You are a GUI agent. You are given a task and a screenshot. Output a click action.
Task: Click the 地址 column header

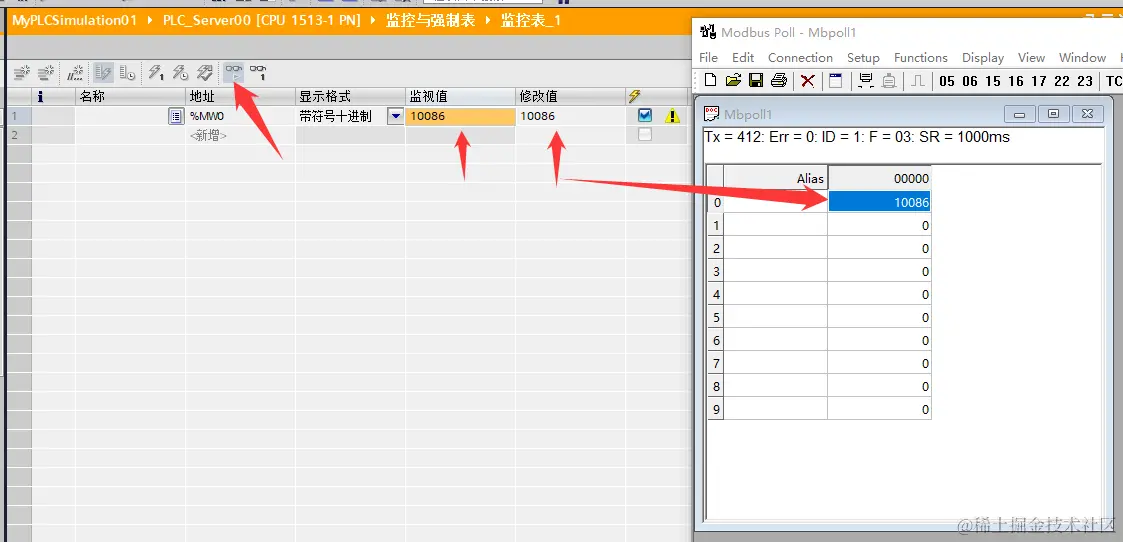pos(240,96)
